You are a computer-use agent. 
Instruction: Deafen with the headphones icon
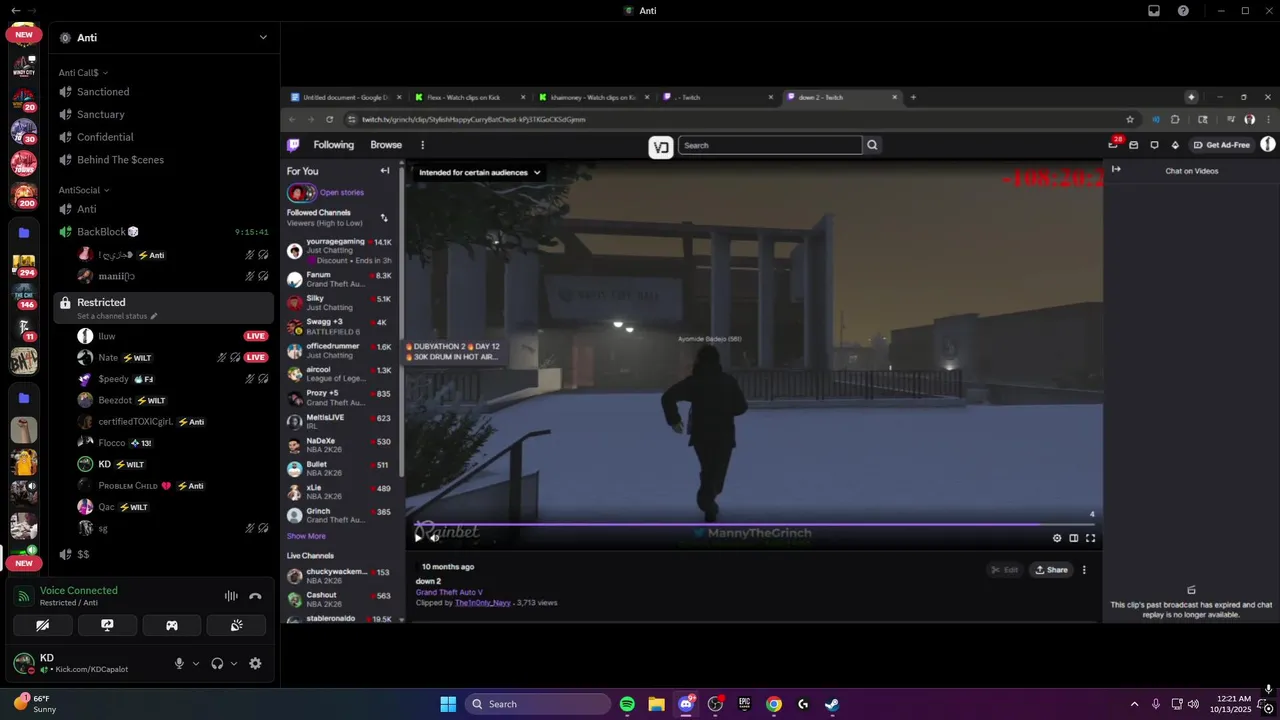(217, 663)
